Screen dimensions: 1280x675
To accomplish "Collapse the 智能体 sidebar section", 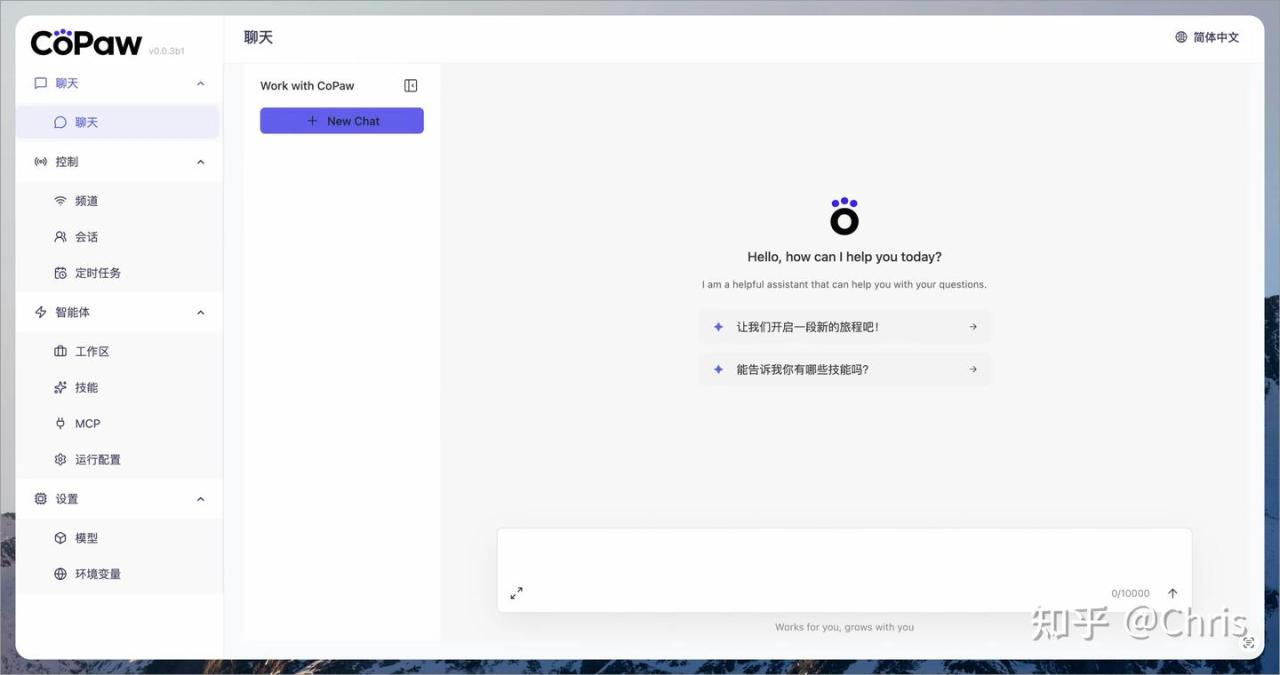I will 200,313.
